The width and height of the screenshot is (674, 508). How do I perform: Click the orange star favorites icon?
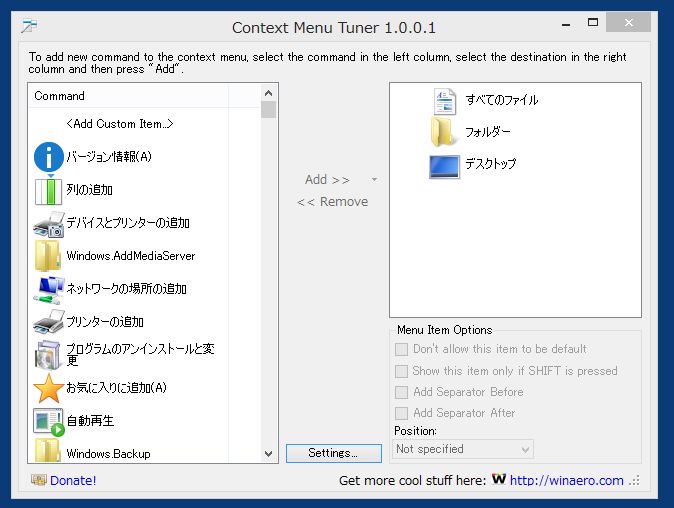(x=49, y=388)
